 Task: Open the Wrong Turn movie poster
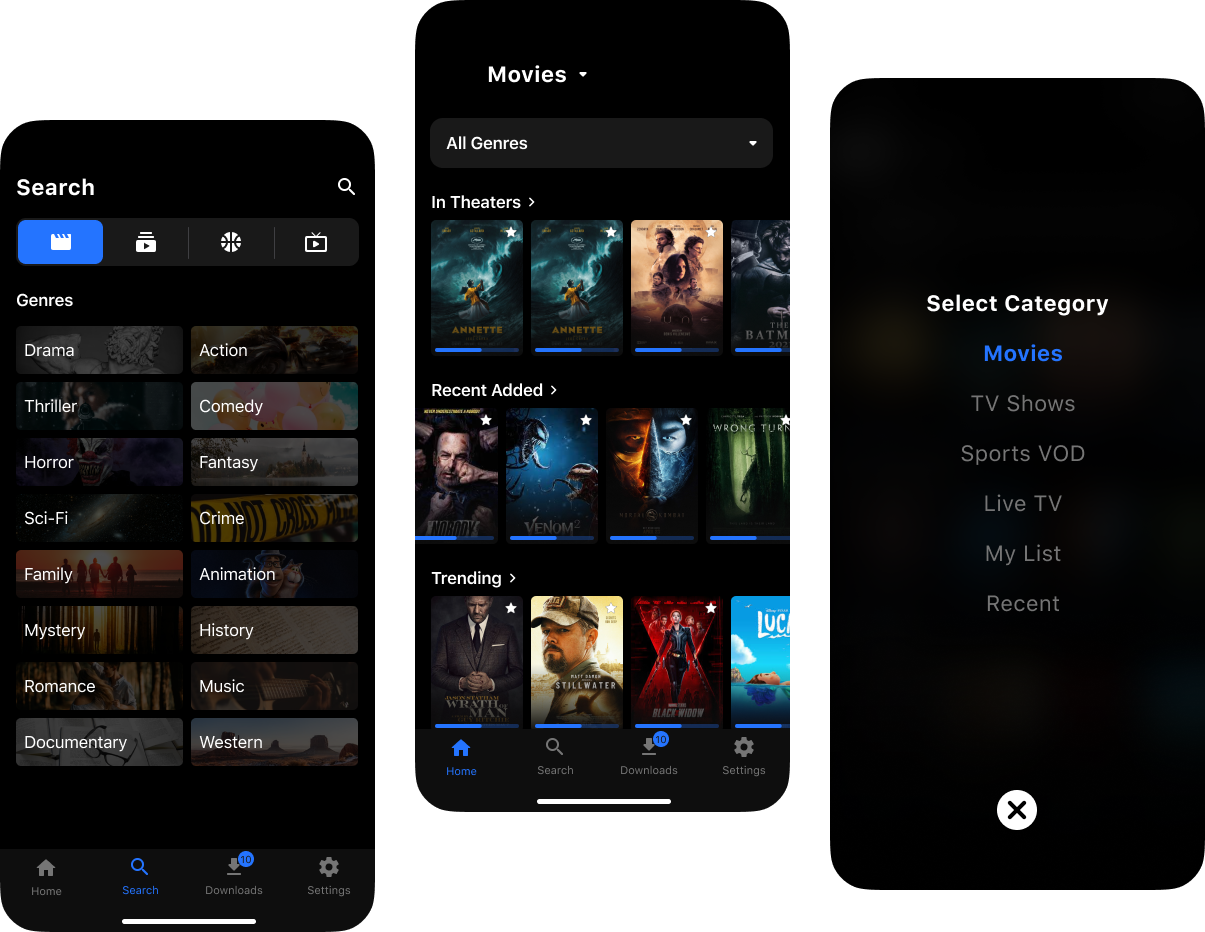(748, 476)
